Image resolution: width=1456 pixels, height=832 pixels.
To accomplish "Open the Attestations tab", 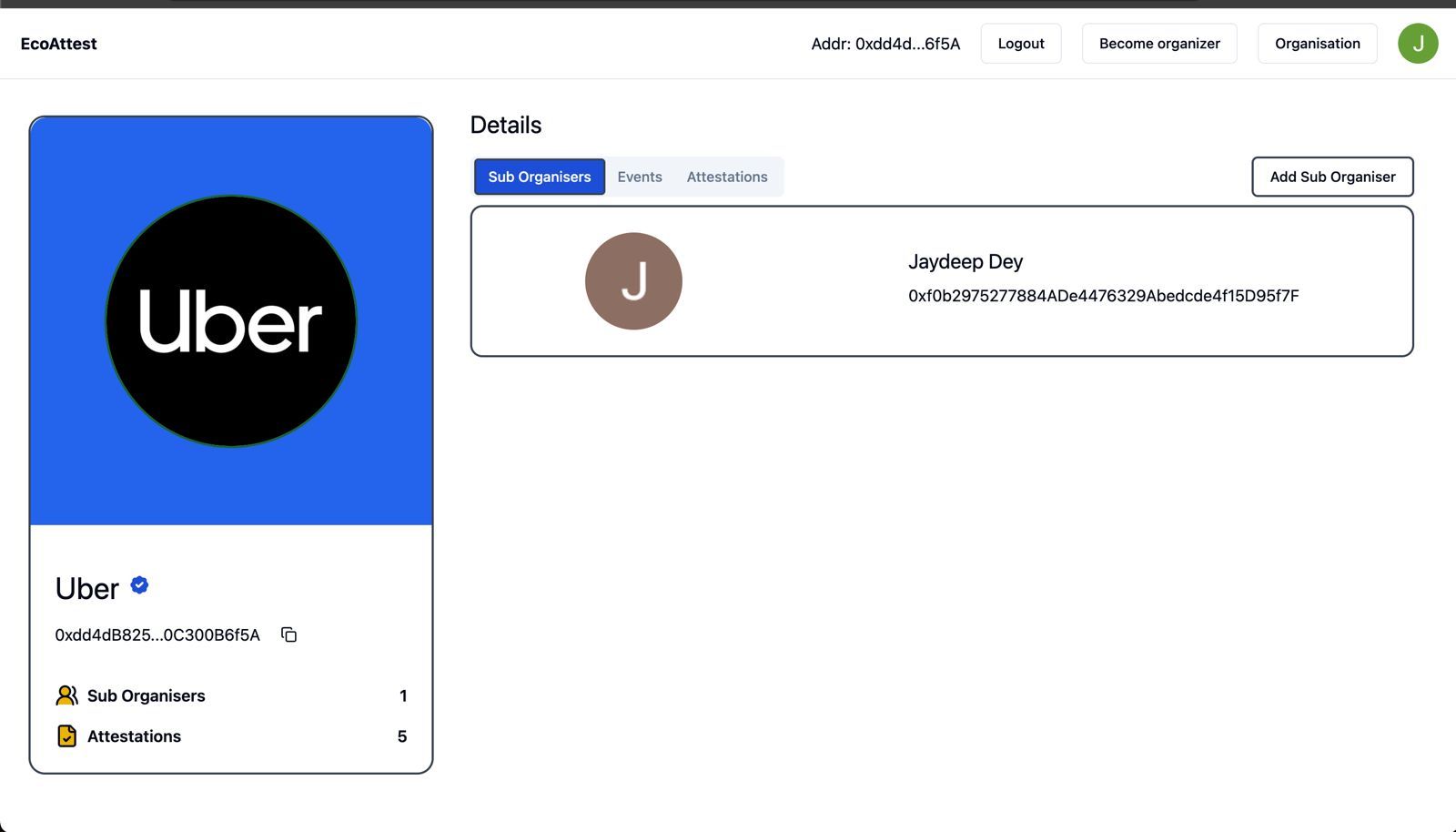I will [727, 177].
